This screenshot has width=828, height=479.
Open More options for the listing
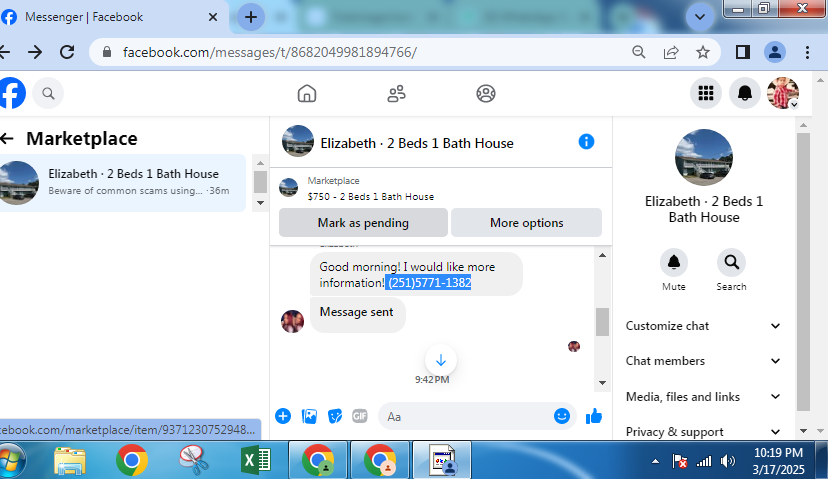click(x=526, y=223)
